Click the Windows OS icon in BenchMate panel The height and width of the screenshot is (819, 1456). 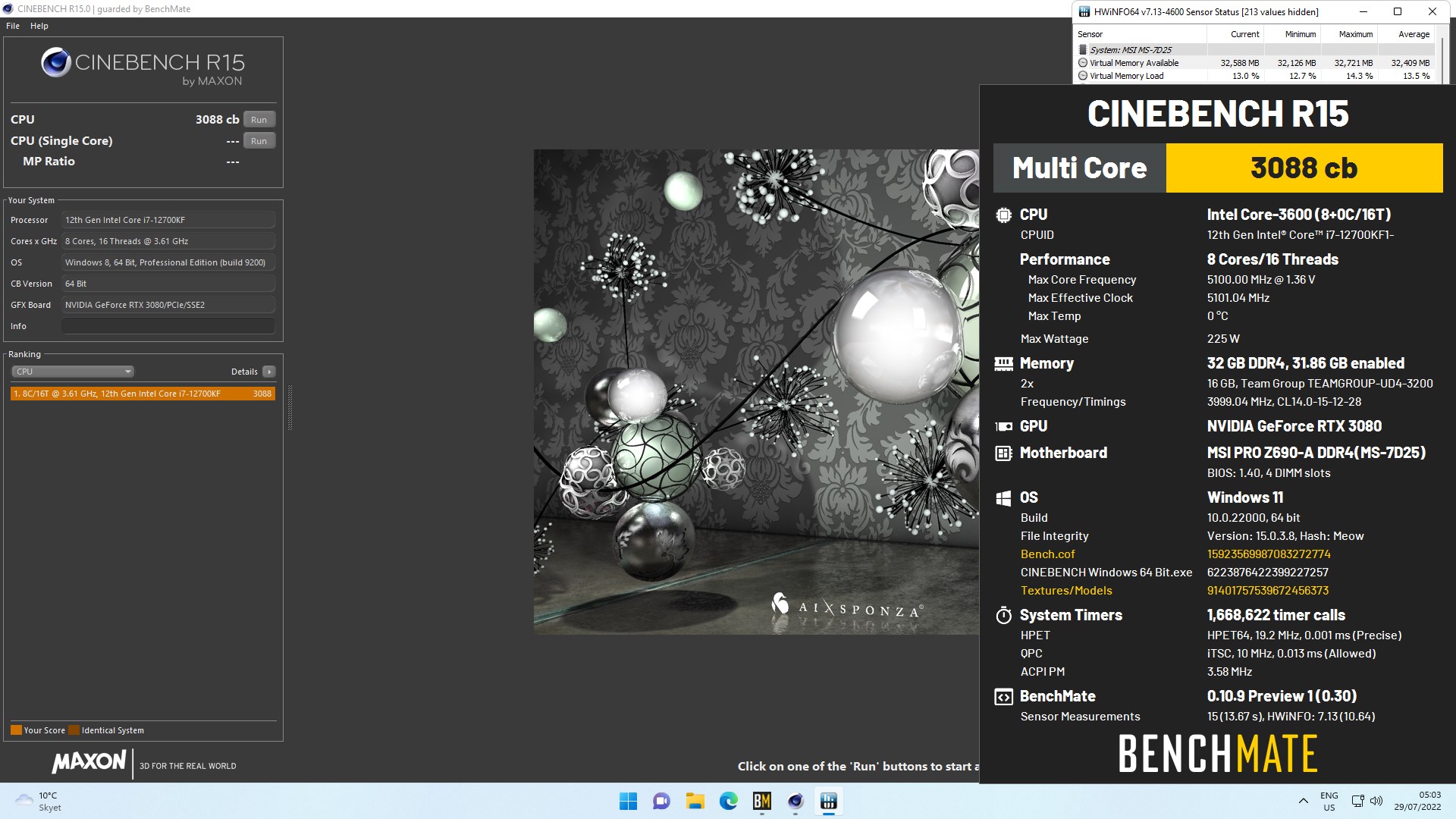pyautogui.click(x=1003, y=498)
